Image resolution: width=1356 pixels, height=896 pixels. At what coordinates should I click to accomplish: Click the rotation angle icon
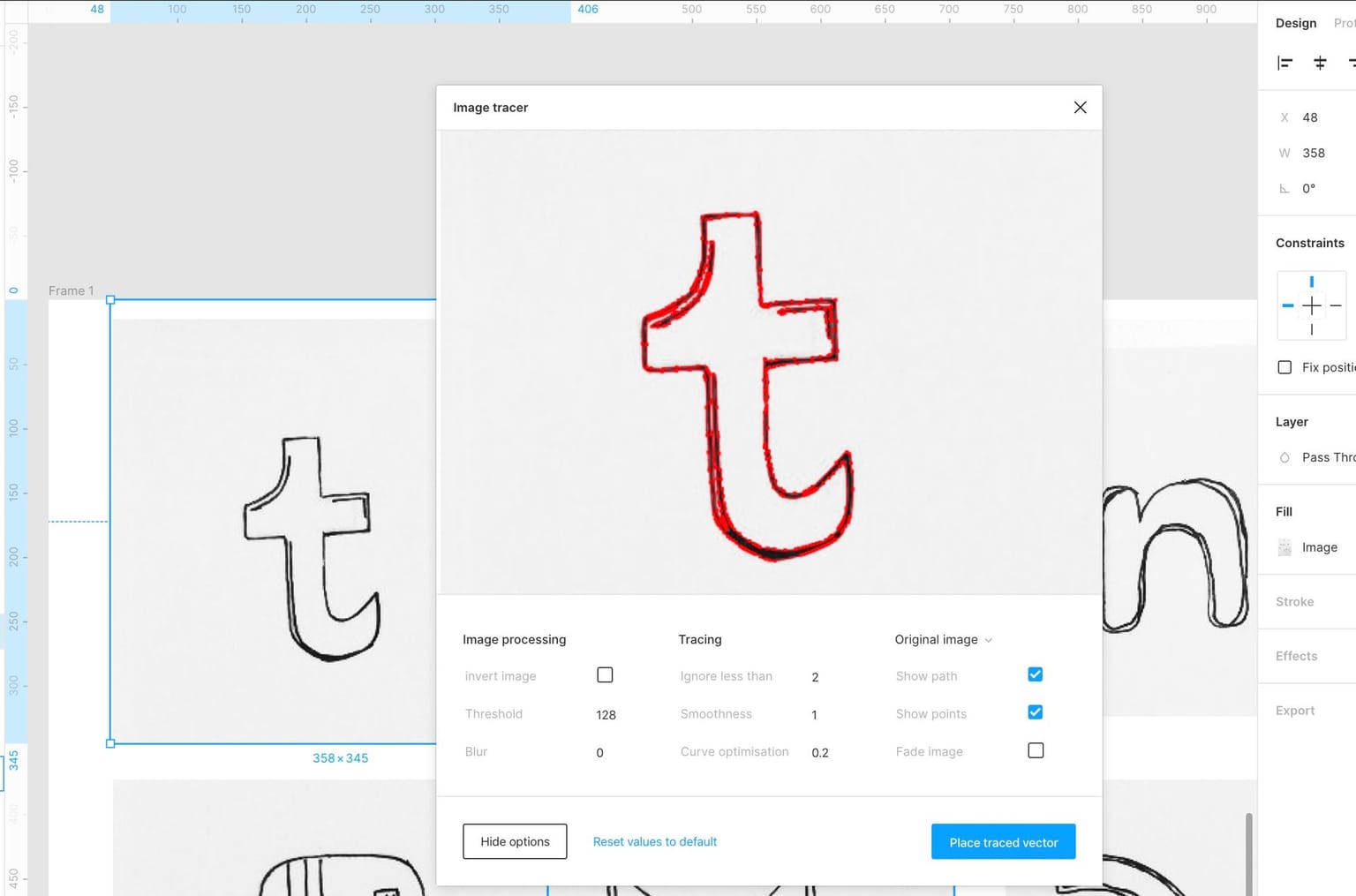click(x=1284, y=188)
